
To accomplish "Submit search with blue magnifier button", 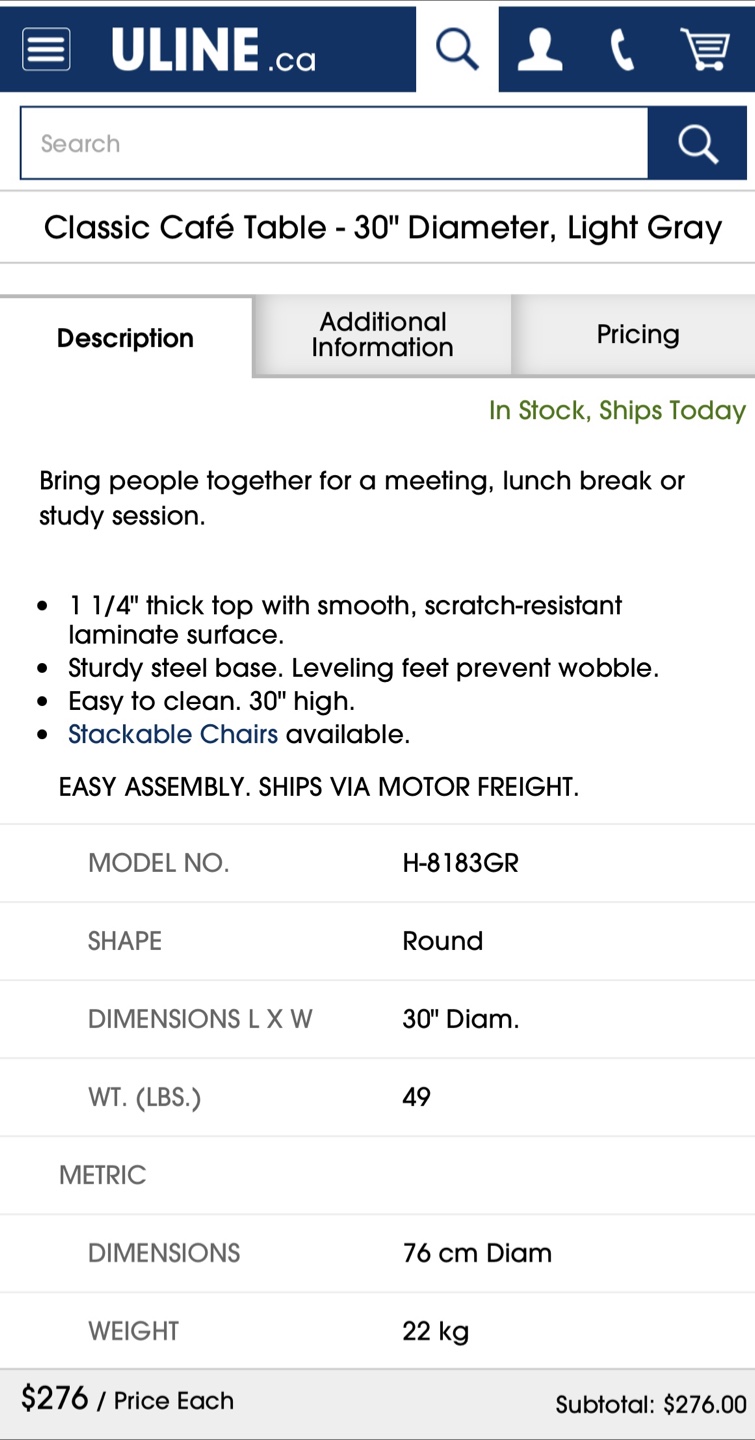I will coord(697,144).
